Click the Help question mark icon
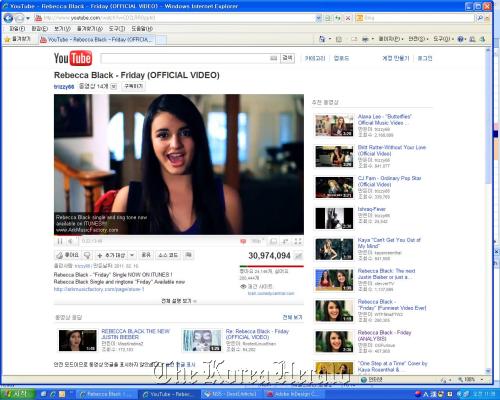500x400 pixels. coord(461,39)
